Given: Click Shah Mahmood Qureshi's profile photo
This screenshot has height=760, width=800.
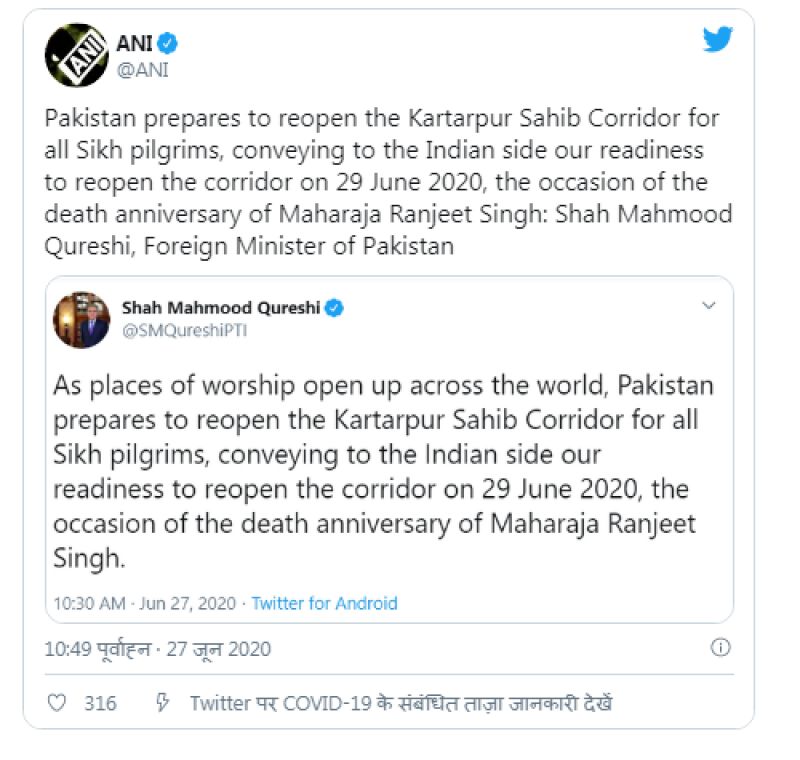Looking at the screenshot, I should tap(82, 320).
